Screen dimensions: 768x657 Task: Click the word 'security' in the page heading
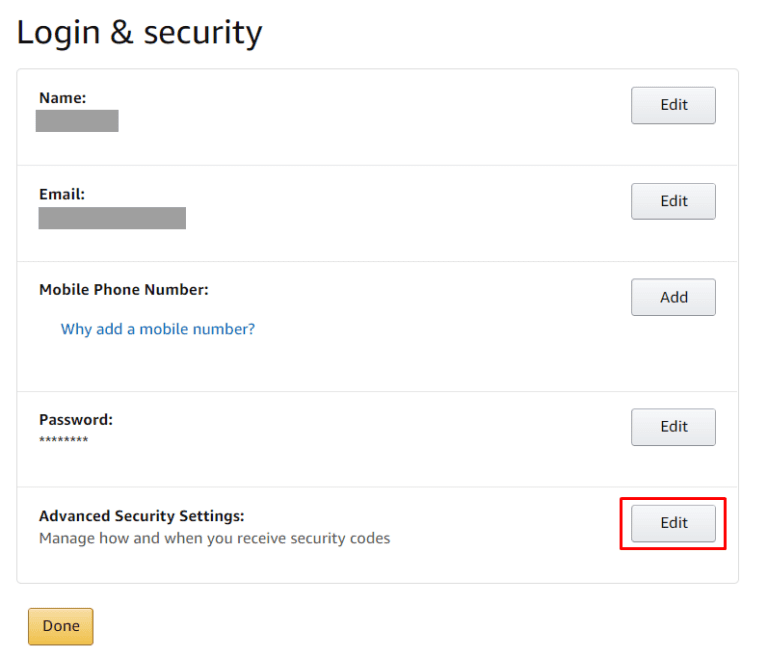tap(203, 34)
